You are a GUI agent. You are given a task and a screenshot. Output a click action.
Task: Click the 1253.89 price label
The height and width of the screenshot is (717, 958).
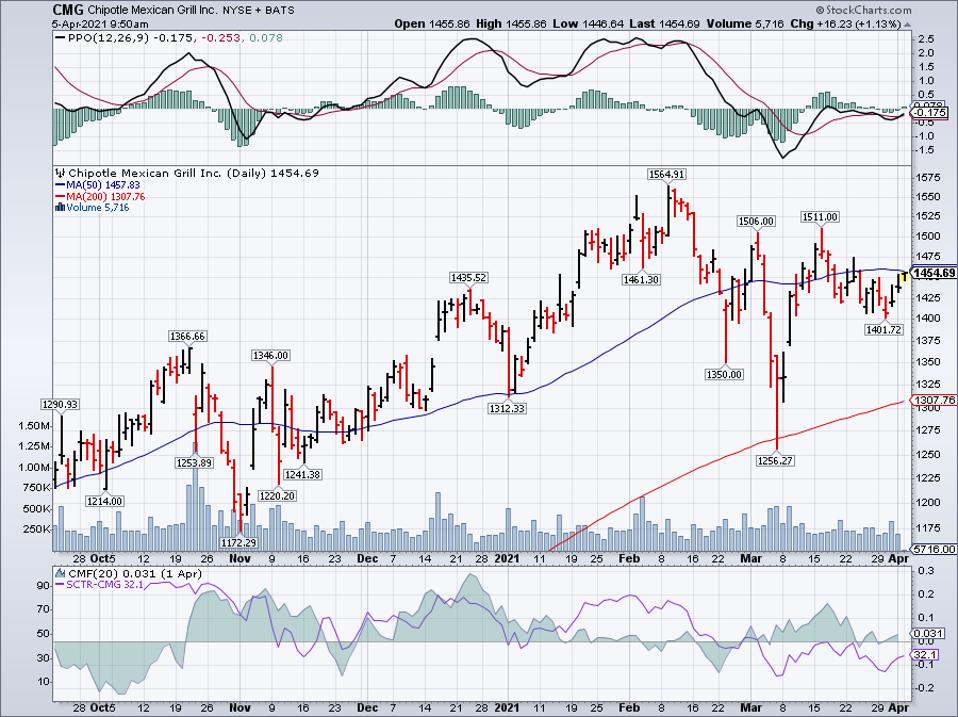click(x=194, y=462)
